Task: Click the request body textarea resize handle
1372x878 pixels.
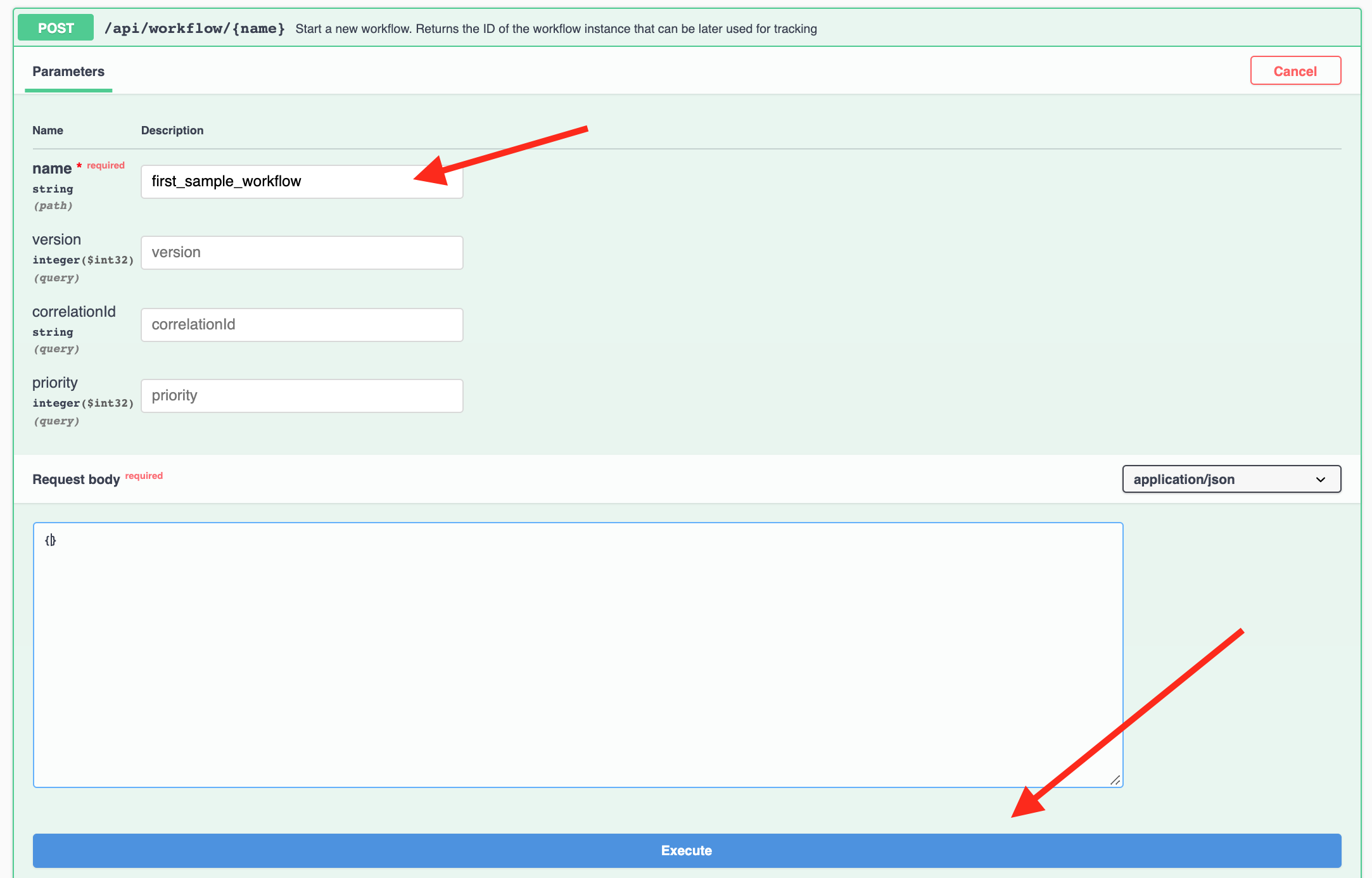Action: point(1115,780)
